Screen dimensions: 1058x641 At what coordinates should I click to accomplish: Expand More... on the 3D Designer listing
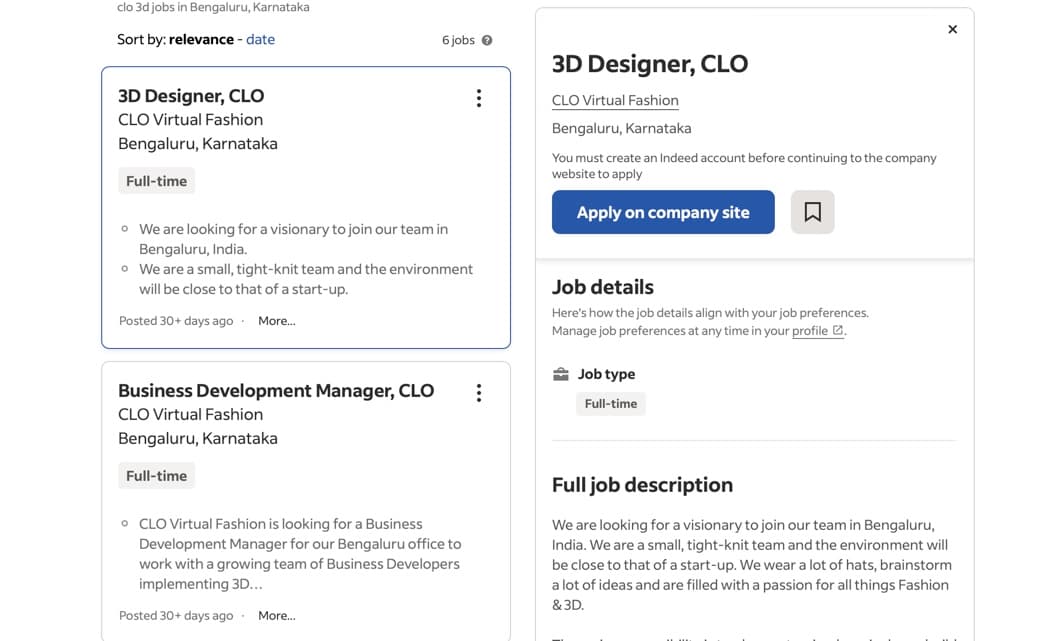276,320
